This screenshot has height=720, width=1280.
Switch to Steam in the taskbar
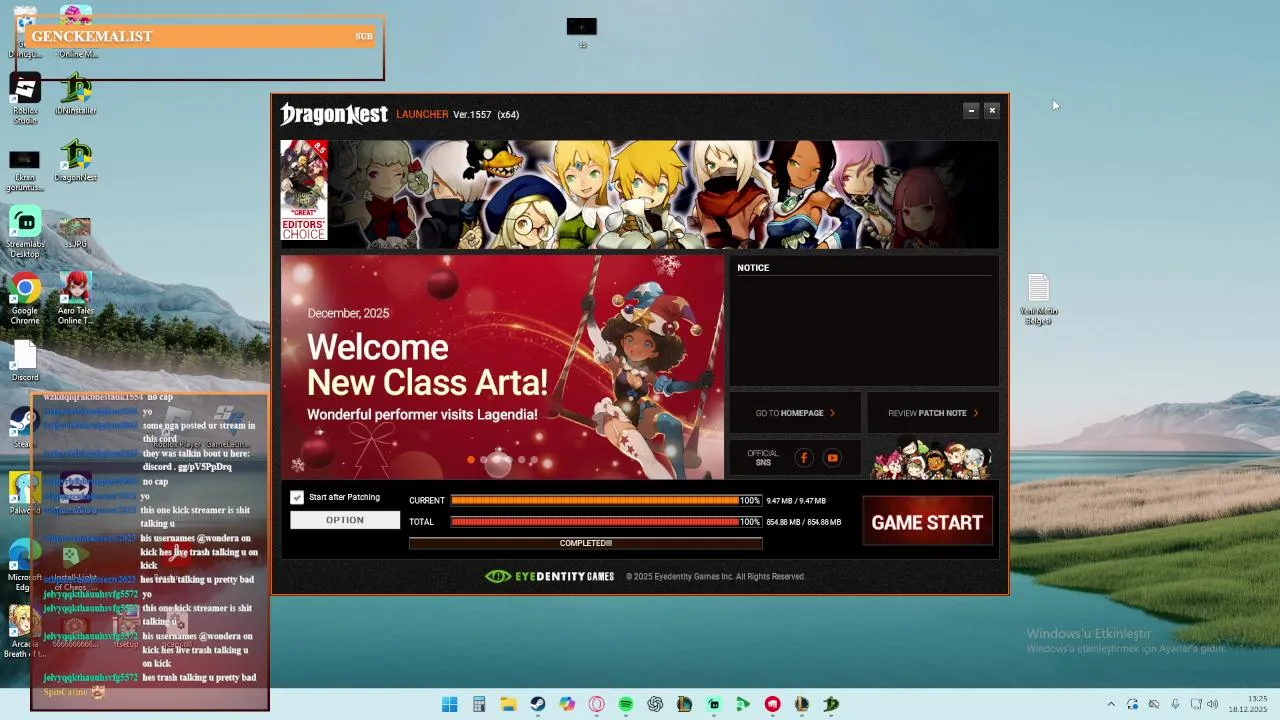[538, 704]
